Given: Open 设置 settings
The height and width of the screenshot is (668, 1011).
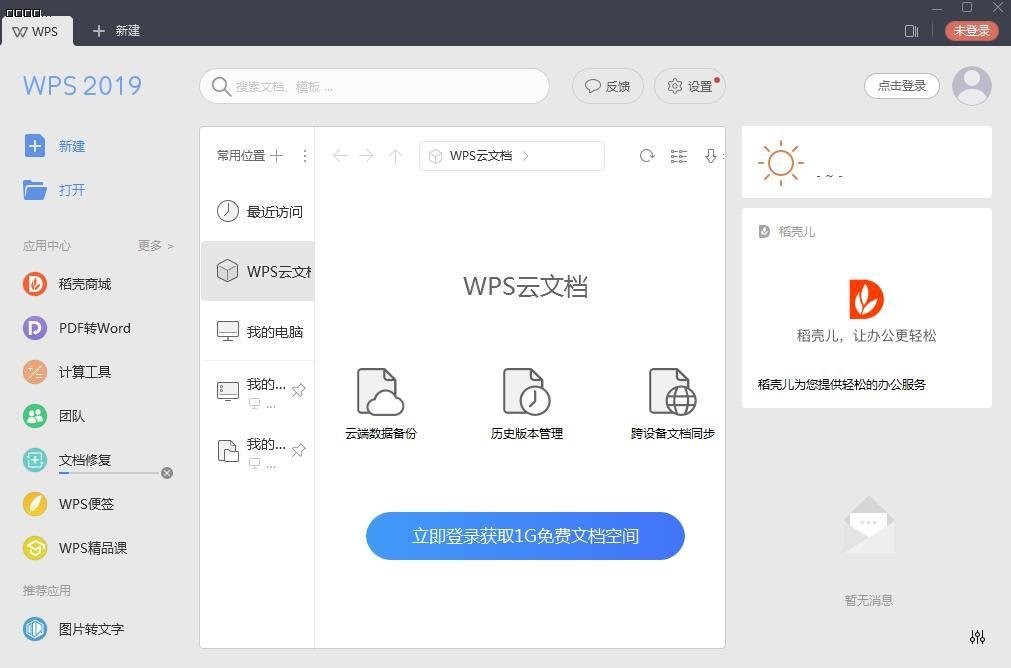Looking at the screenshot, I should (690, 86).
